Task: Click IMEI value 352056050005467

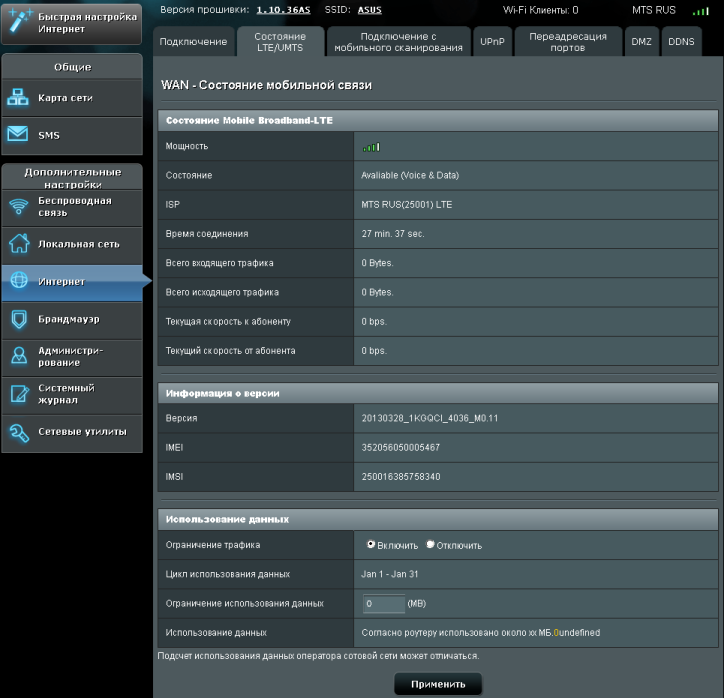Action: 400,447
